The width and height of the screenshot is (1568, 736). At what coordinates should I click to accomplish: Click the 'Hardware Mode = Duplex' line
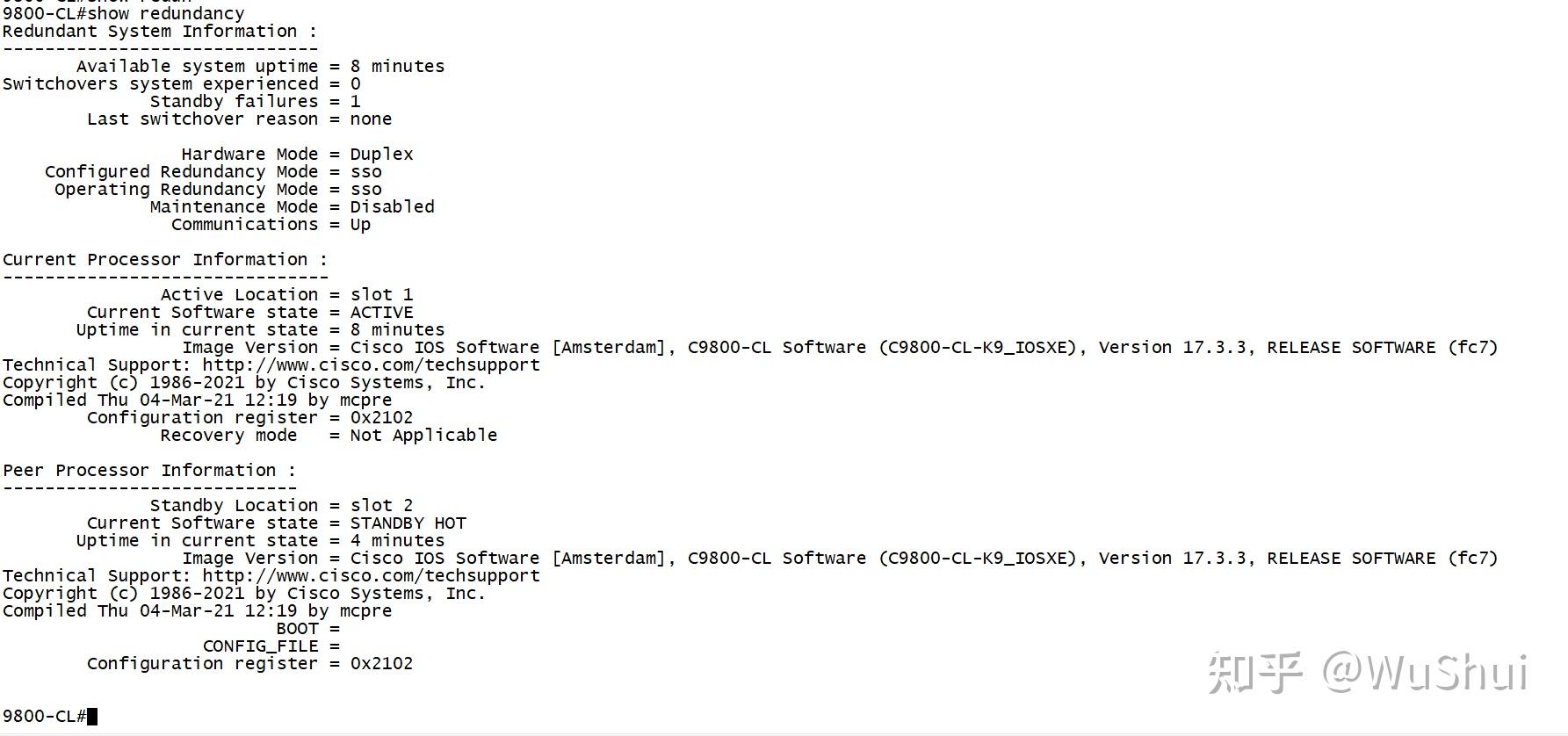pyautogui.click(x=297, y=155)
